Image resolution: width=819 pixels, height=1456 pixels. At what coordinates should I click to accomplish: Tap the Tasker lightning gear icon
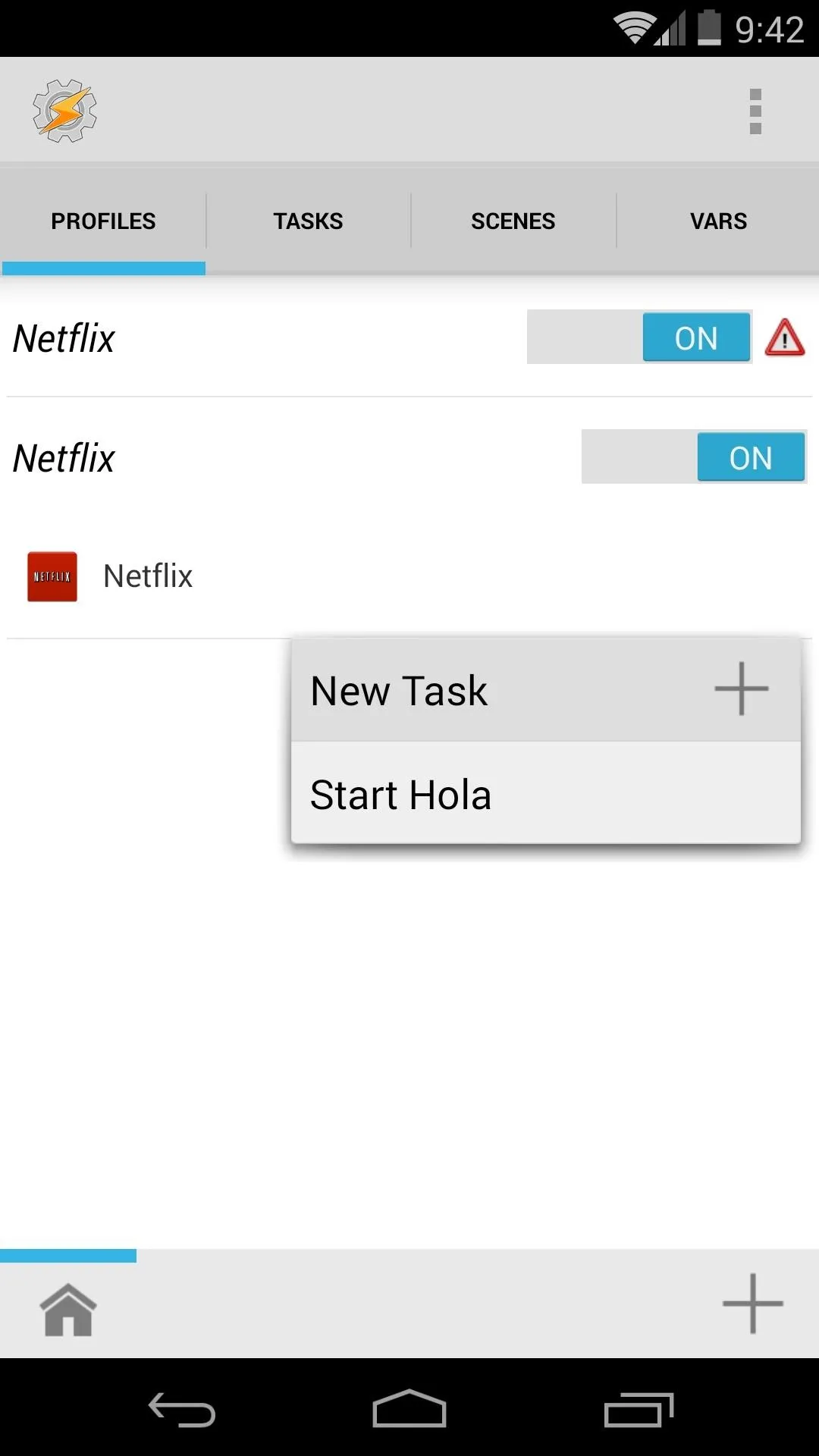point(65,111)
